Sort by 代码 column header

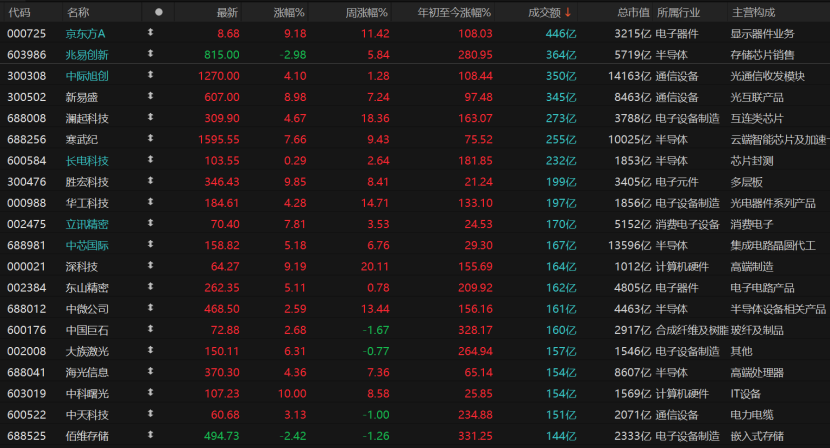[19, 12]
